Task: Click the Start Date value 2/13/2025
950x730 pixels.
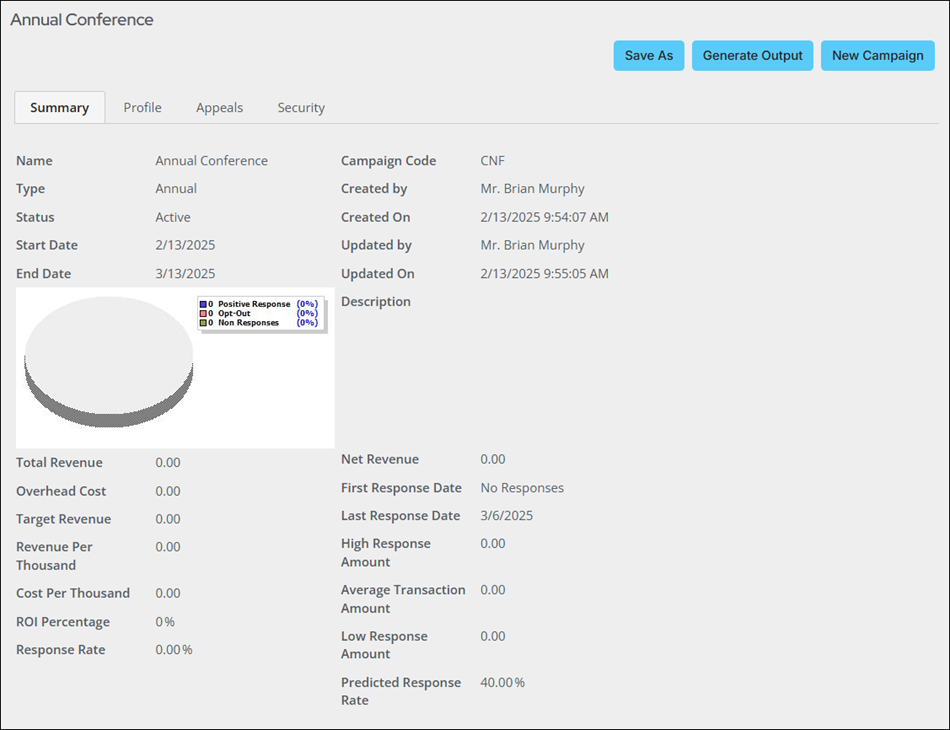Action: point(185,245)
